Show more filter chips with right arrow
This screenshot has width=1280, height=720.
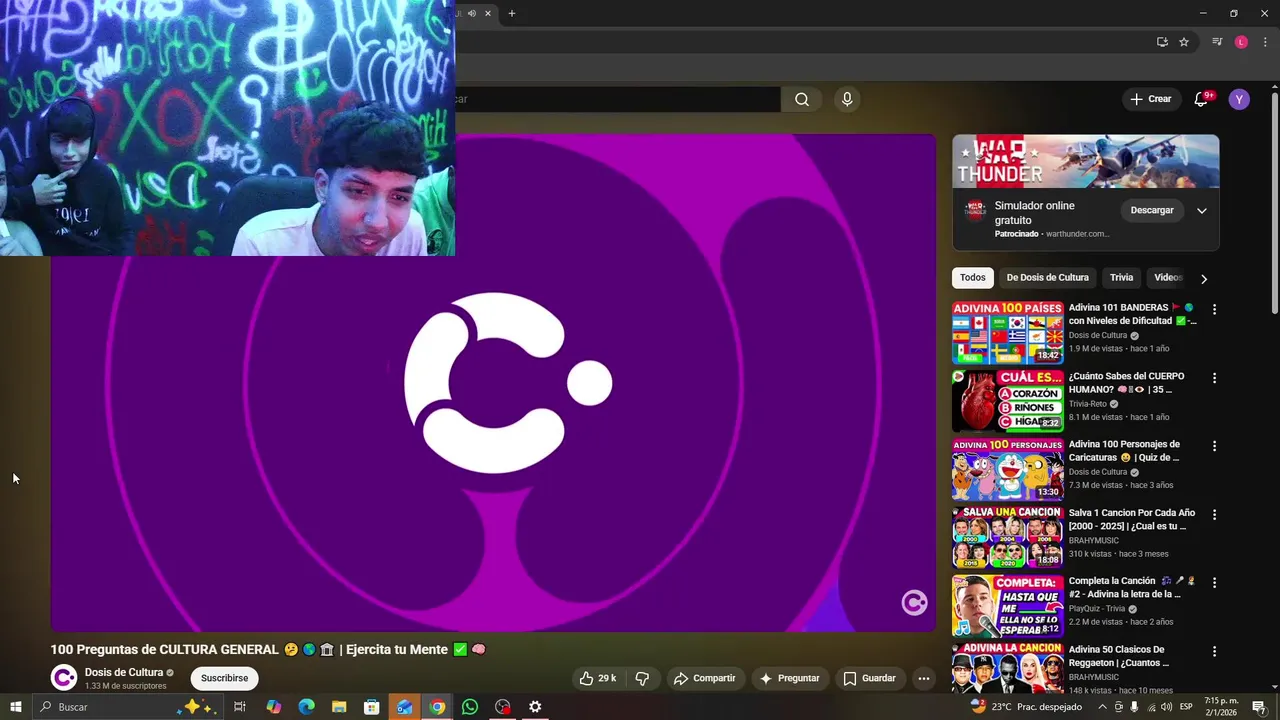coord(1204,278)
